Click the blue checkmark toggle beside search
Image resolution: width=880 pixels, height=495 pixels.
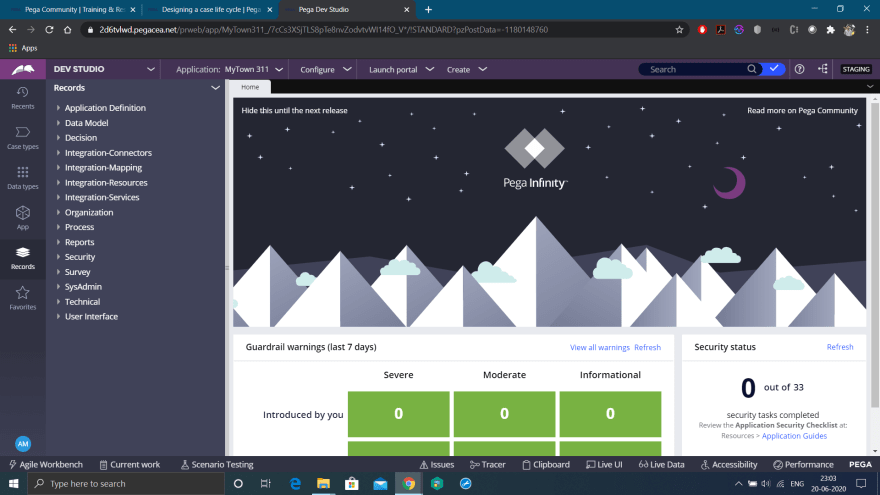point(774,69)
